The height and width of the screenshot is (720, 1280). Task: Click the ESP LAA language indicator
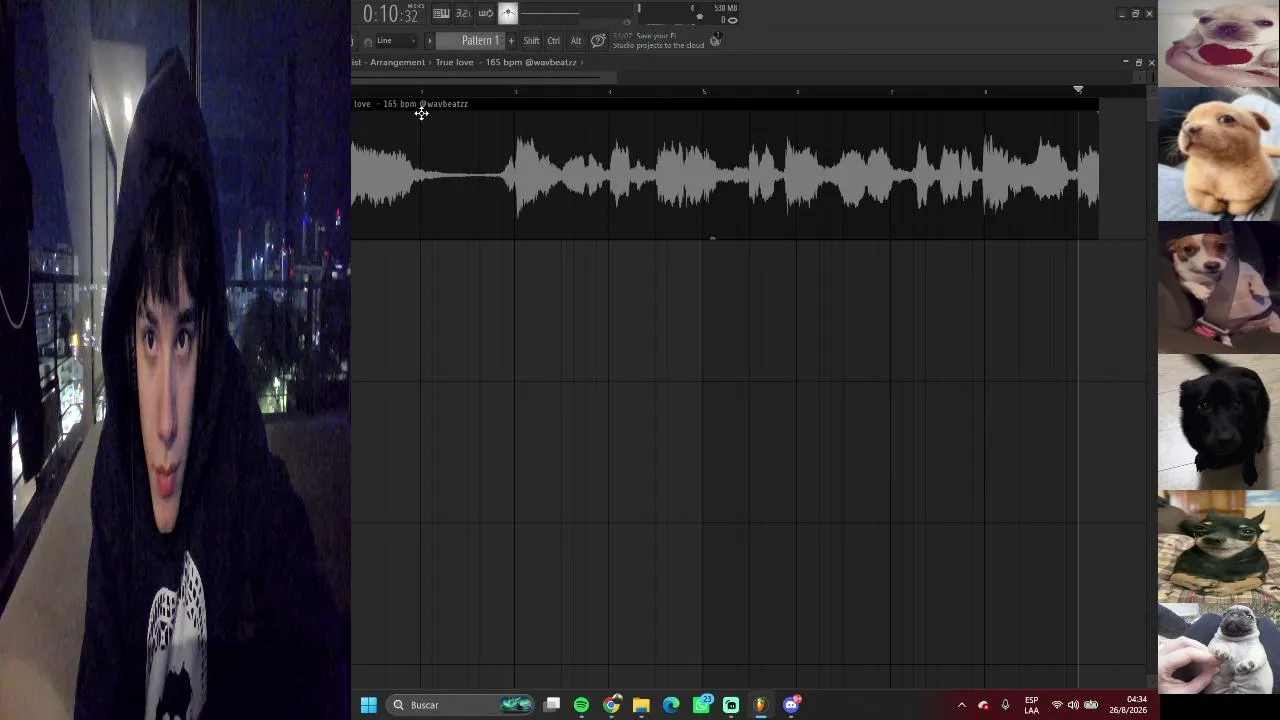click(1031, 705)
